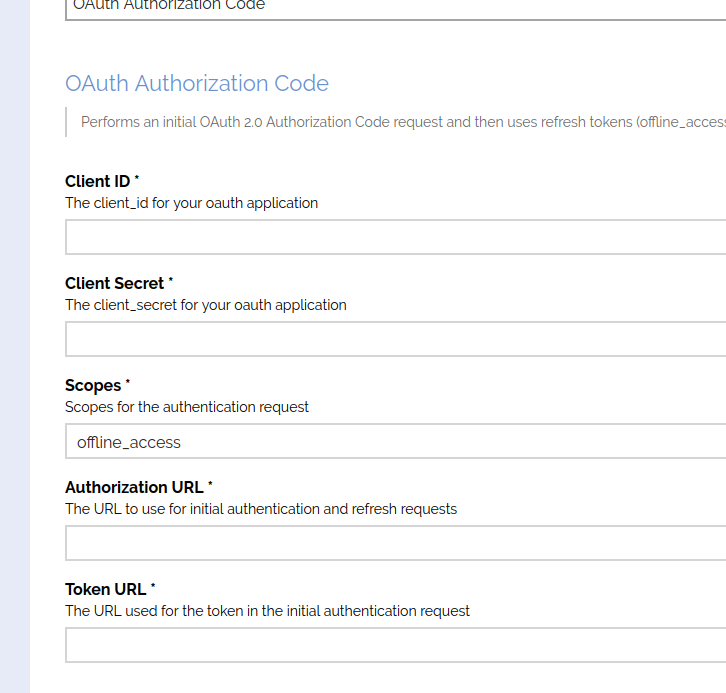This screenshot has height=693, width=726.
Task: Click the "Performs an initial OAuth 2.0" description
Action: [x=400, y=122]
